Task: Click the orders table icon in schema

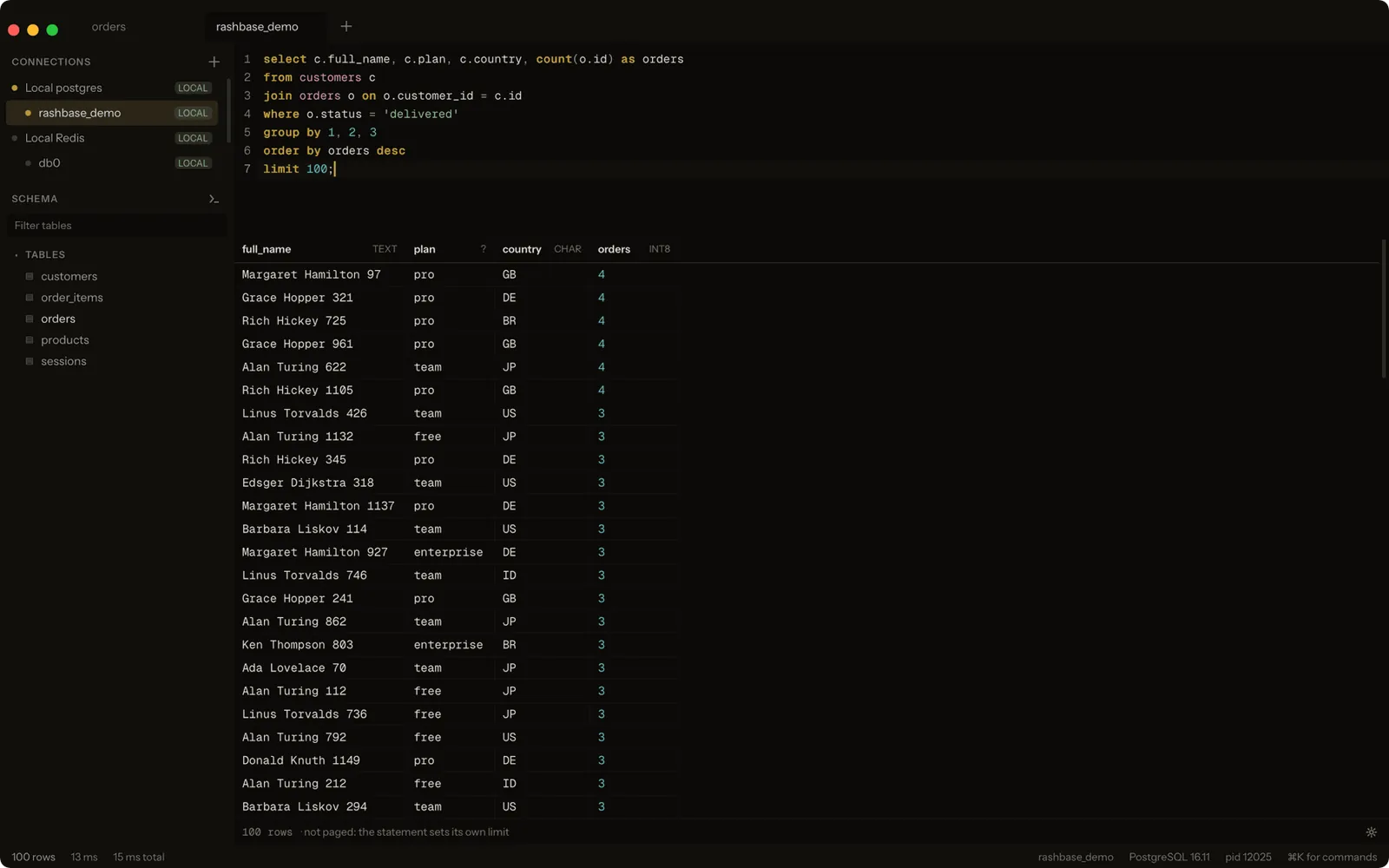Action: [x=30, y=319]
